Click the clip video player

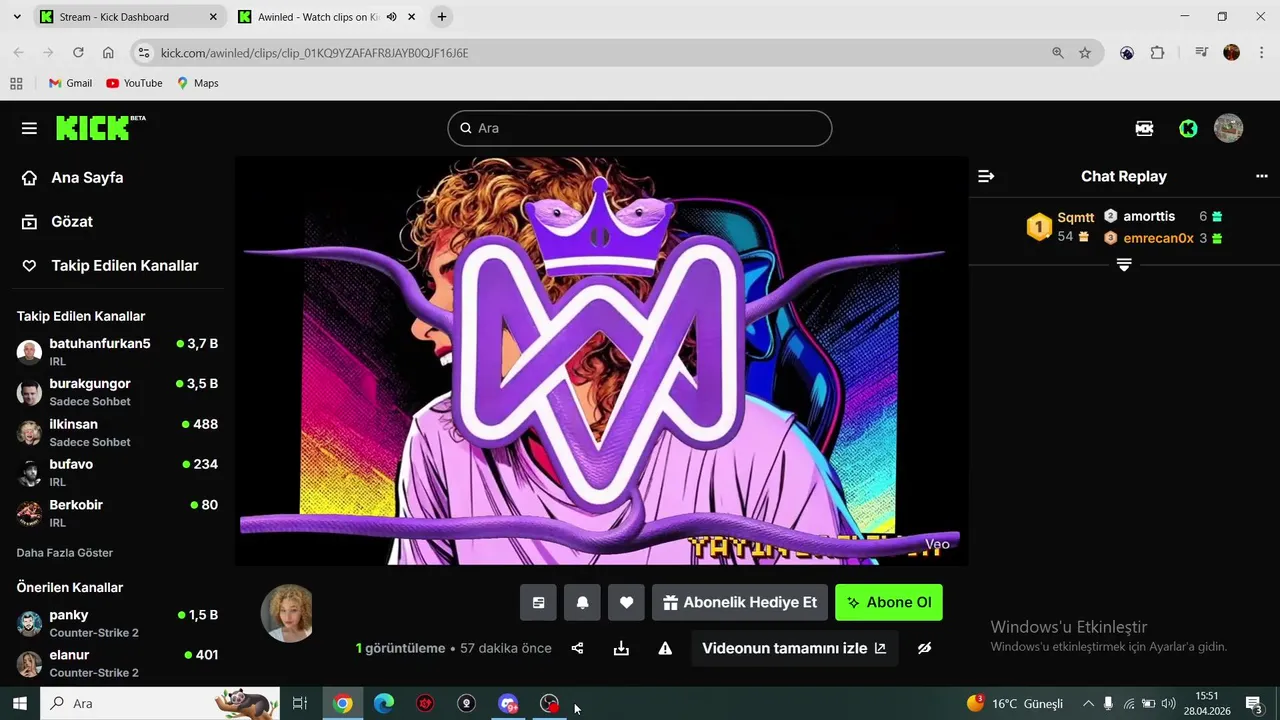[601, 361]
